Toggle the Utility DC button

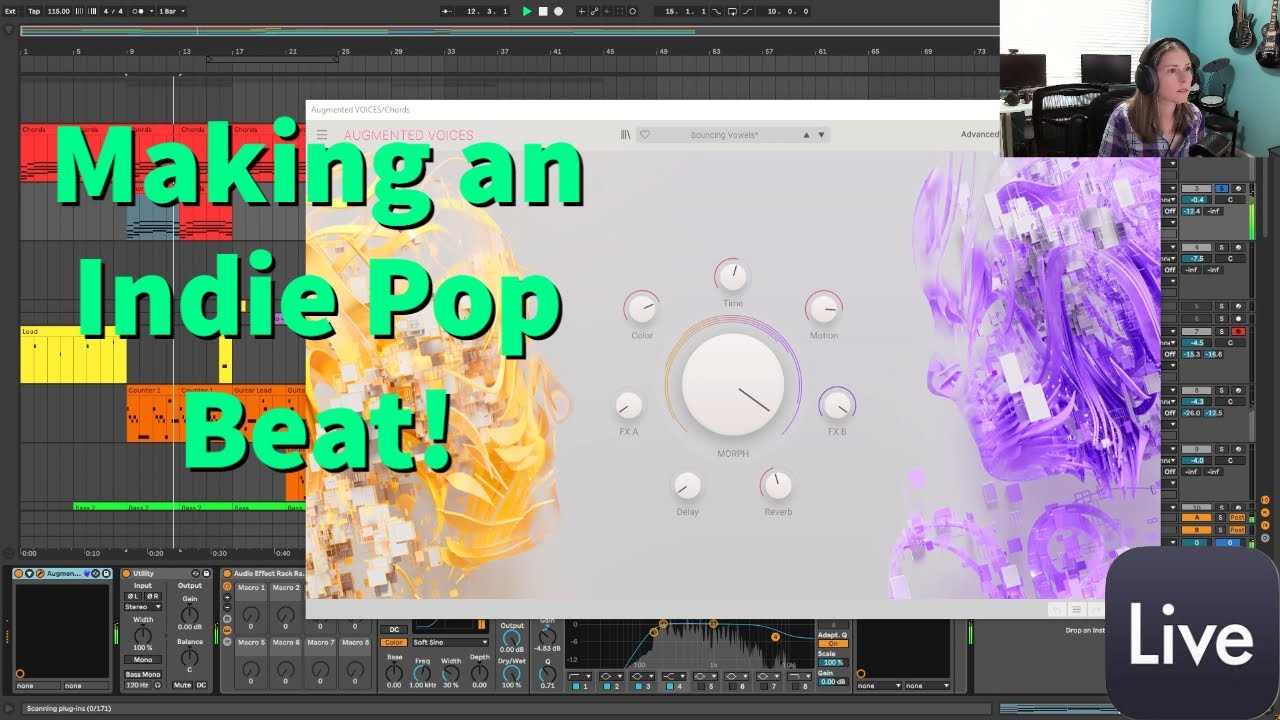point(201,685)
